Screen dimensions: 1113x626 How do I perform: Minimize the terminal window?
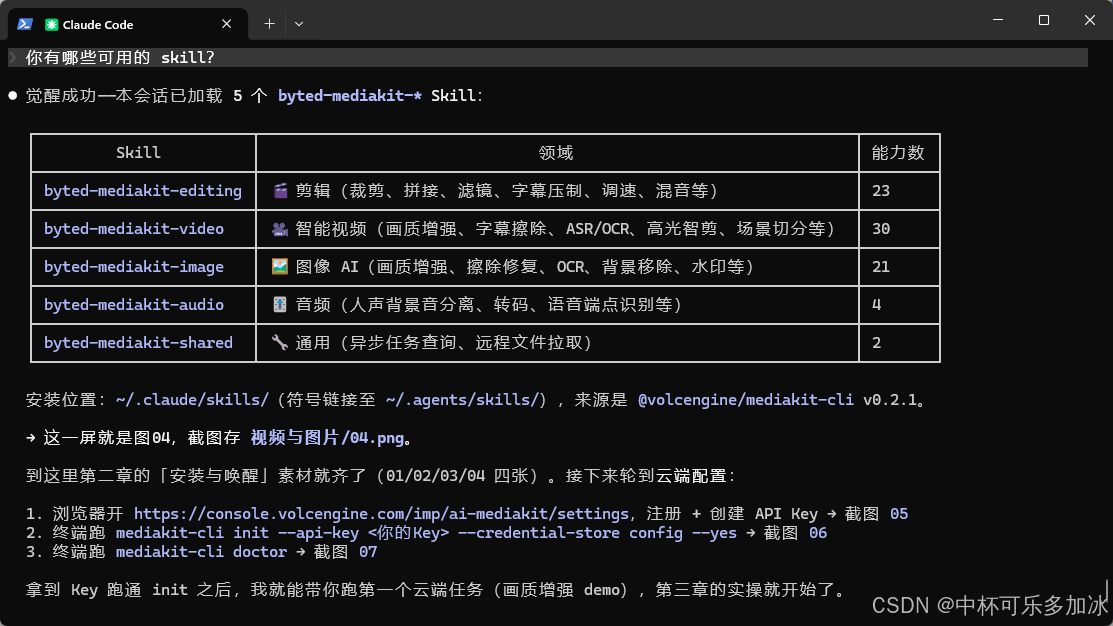[x=998, y=20]
